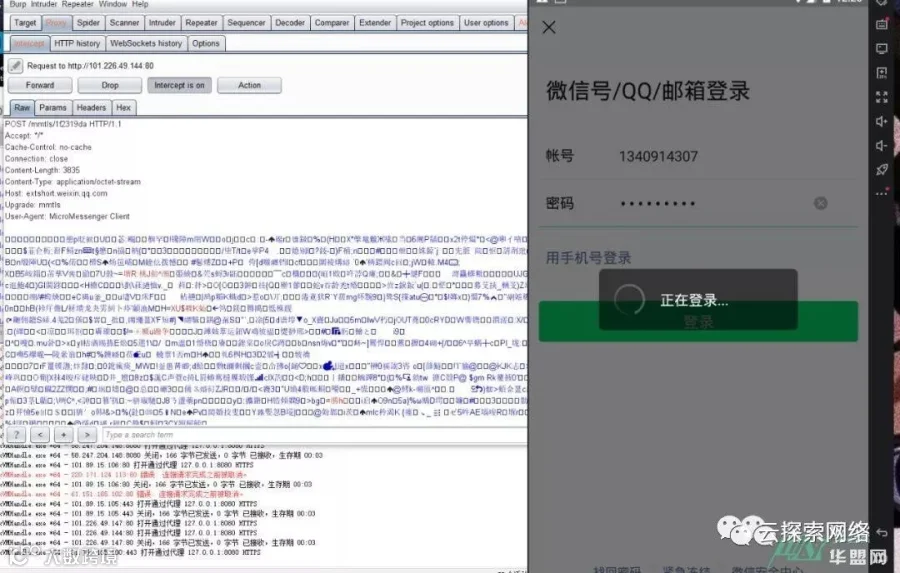The height and width of the screenshot is (573, 900).
Task: Open the Repeater menu in menu bar
Action: point(77,4)
